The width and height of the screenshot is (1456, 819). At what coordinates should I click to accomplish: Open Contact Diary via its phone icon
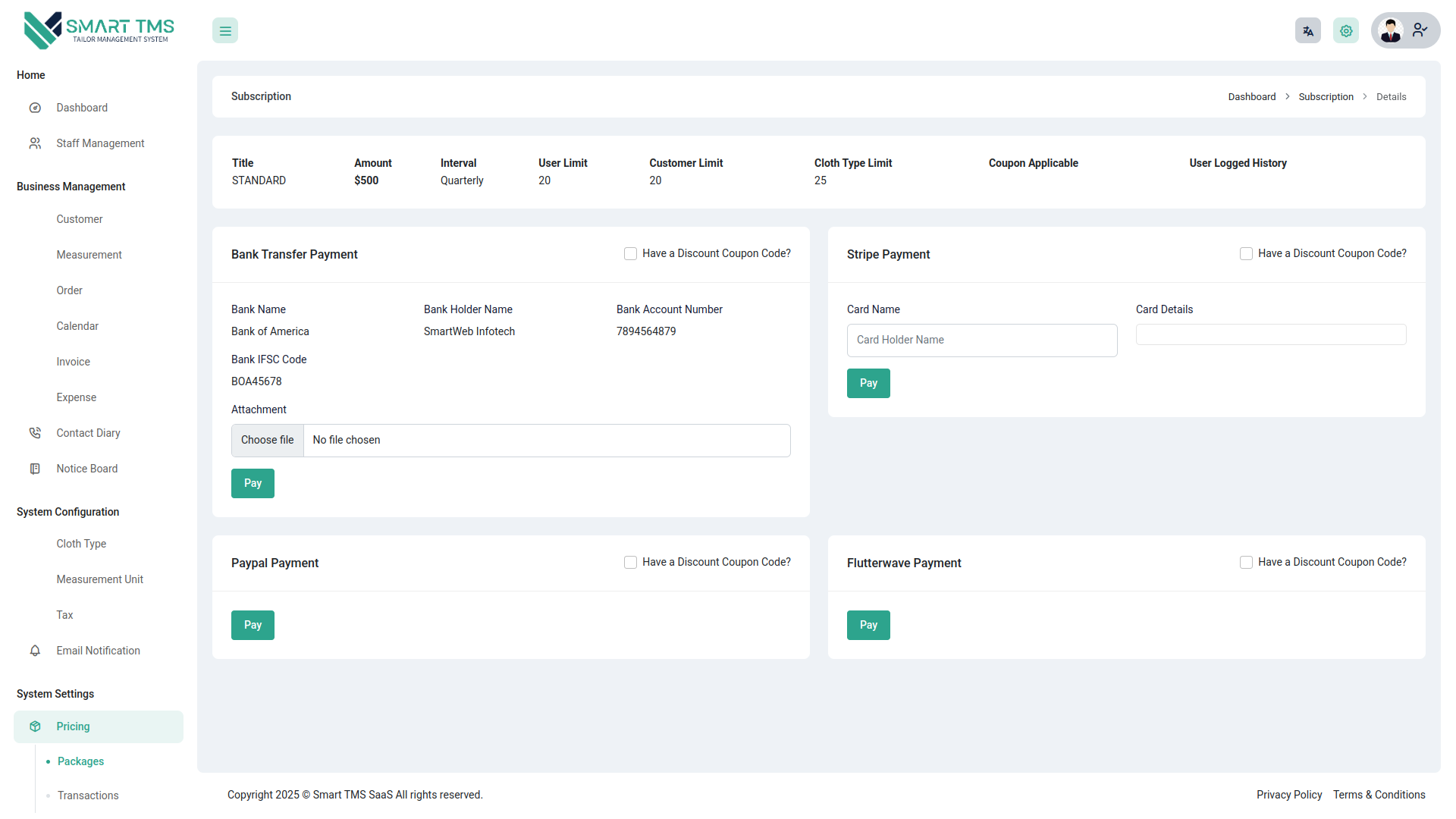pos(35,432)
